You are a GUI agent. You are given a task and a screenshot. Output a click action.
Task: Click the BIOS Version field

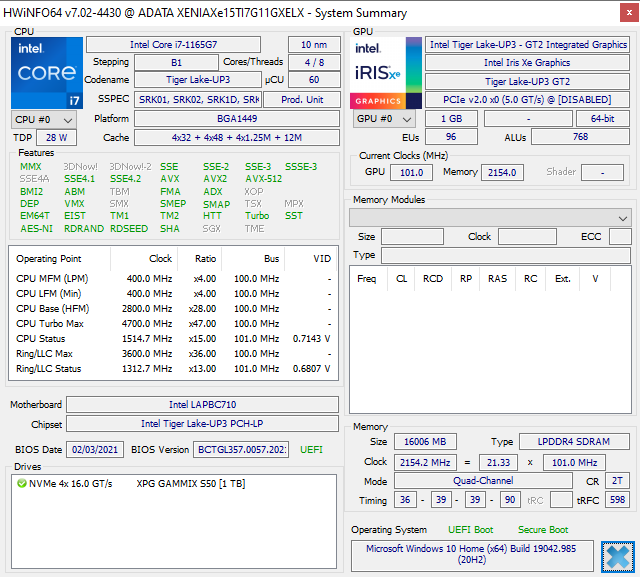pos(241,450)
